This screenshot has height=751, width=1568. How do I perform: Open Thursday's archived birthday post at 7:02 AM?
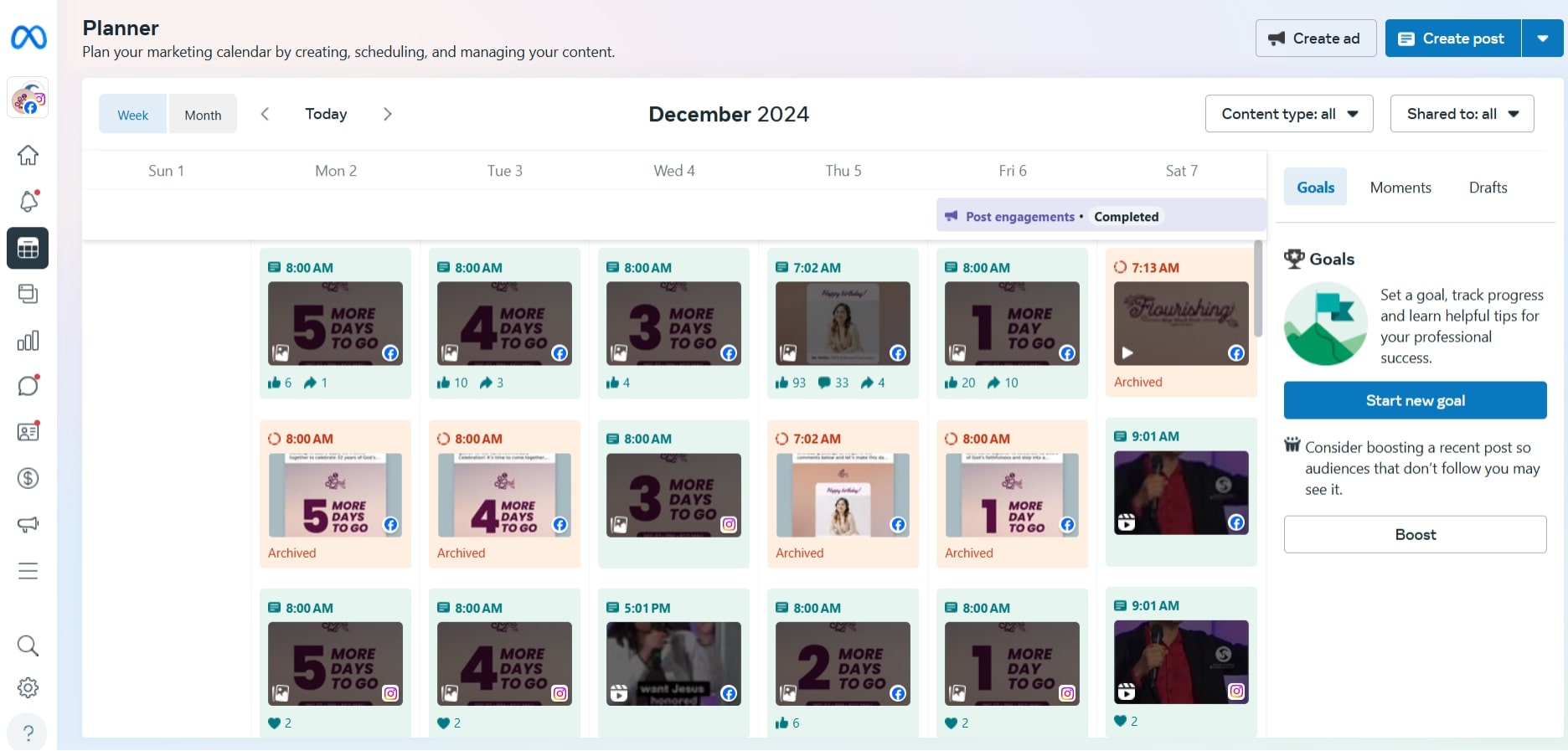(x=843, y=494)
